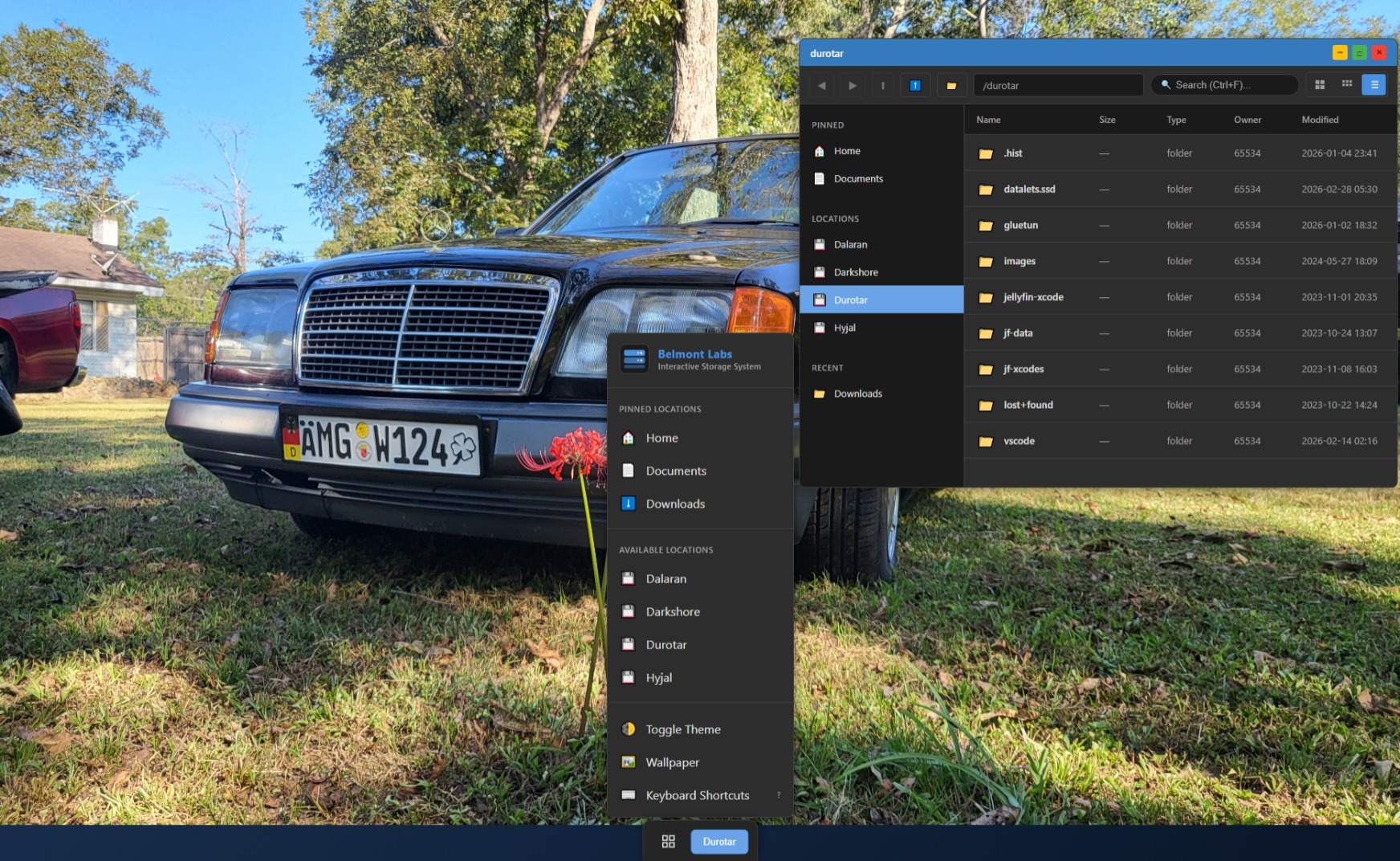Screen dimensions: 1400x861
Task: Switch to large grid view
Action: [x=1320, y=84]
